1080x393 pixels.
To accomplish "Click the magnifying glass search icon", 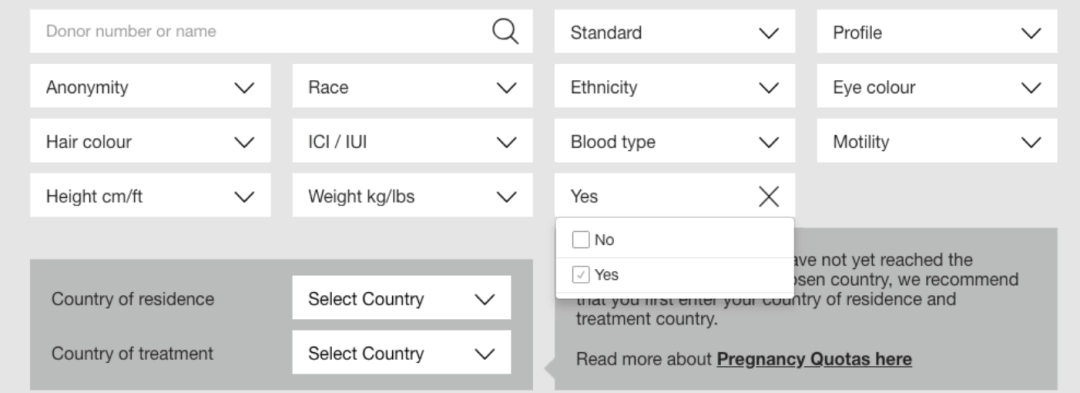I will coord(506,32).
